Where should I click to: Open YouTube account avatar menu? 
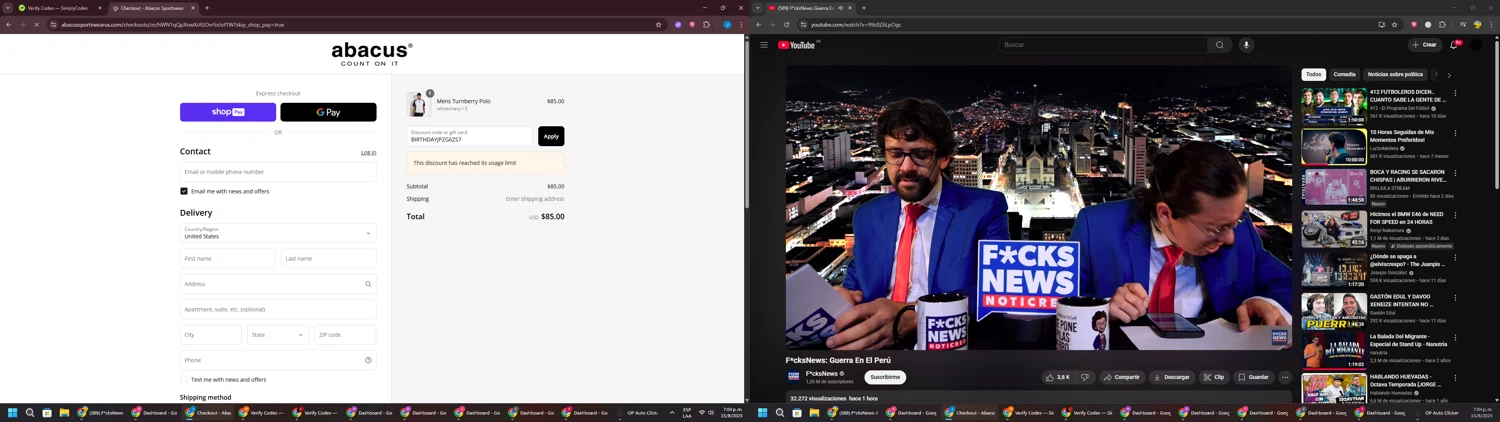[x=1476, y=45]
